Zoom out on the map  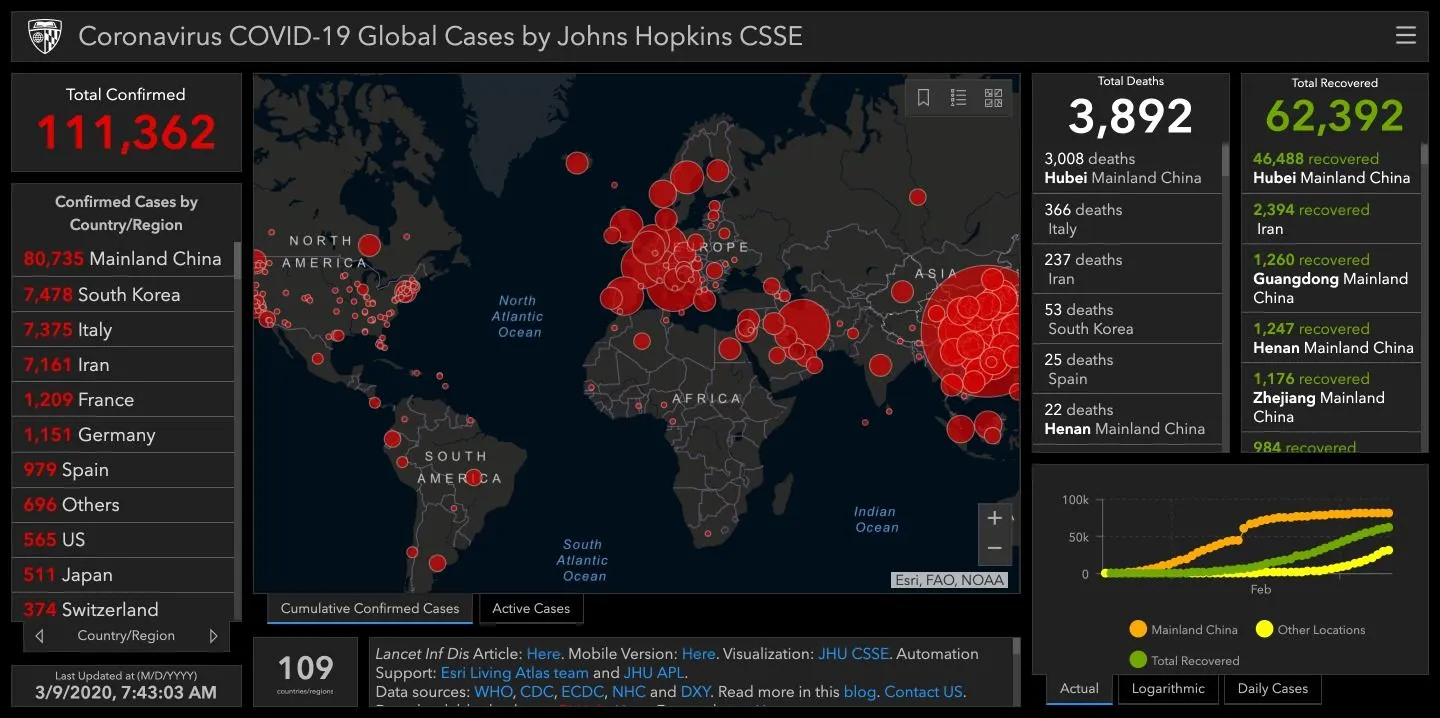click(x=994, y=548)
